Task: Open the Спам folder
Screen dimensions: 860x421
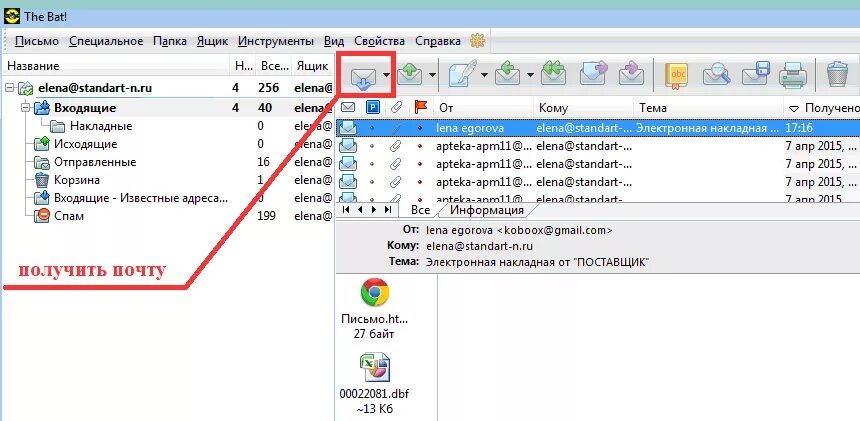Action: (69, 216)
